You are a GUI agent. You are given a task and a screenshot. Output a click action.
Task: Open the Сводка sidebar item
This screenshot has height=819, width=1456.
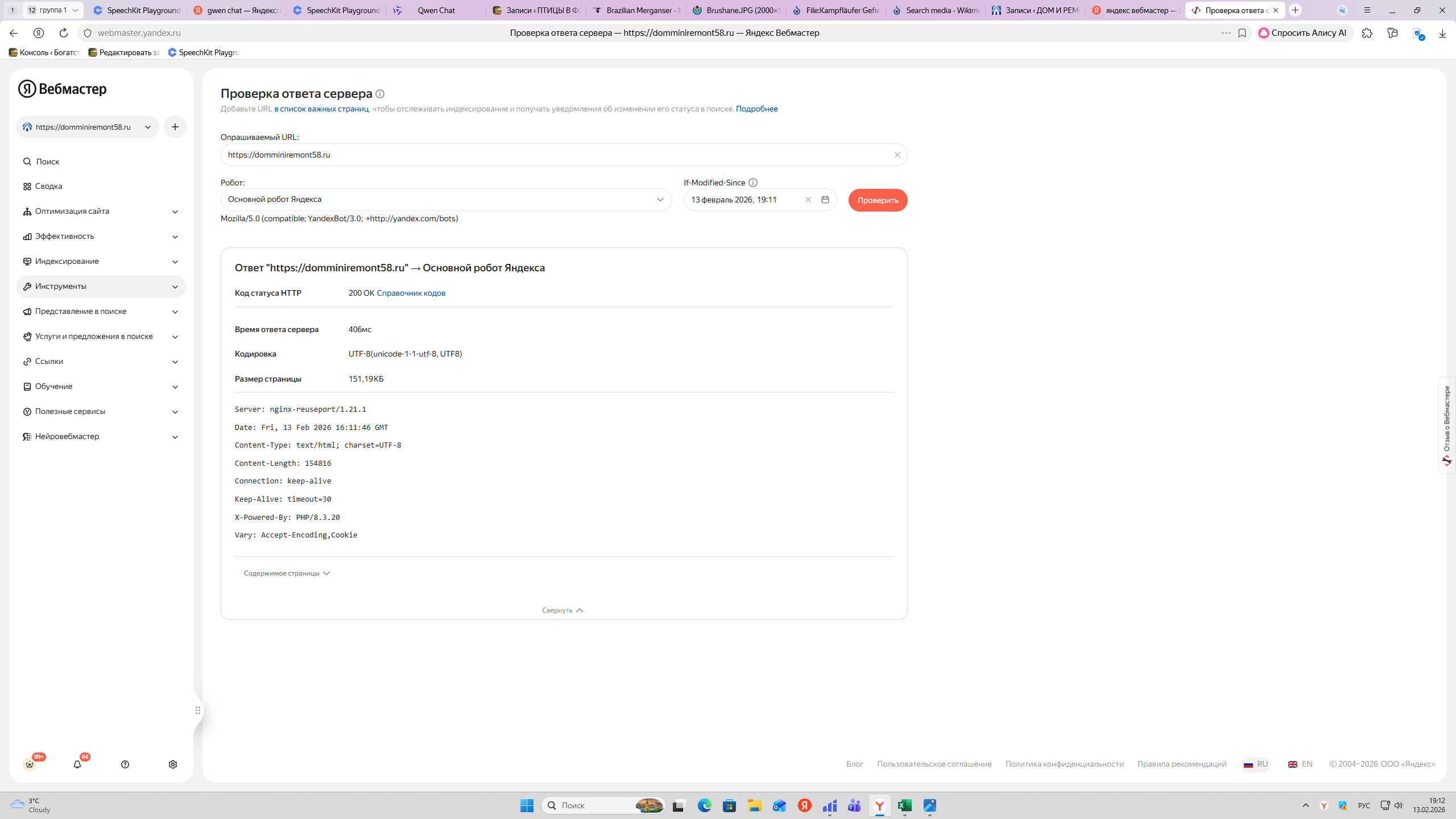(x=48, y=186)
